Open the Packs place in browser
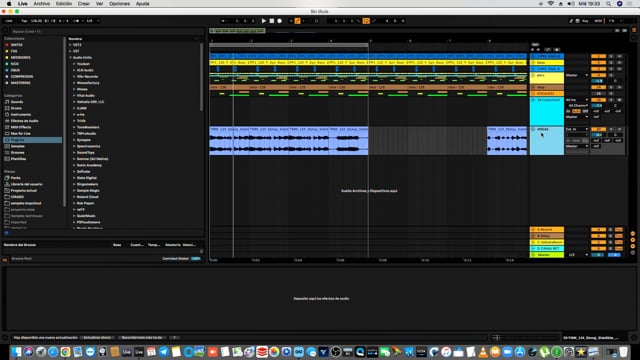Screen dimensions: 640x360 [16, 178]
